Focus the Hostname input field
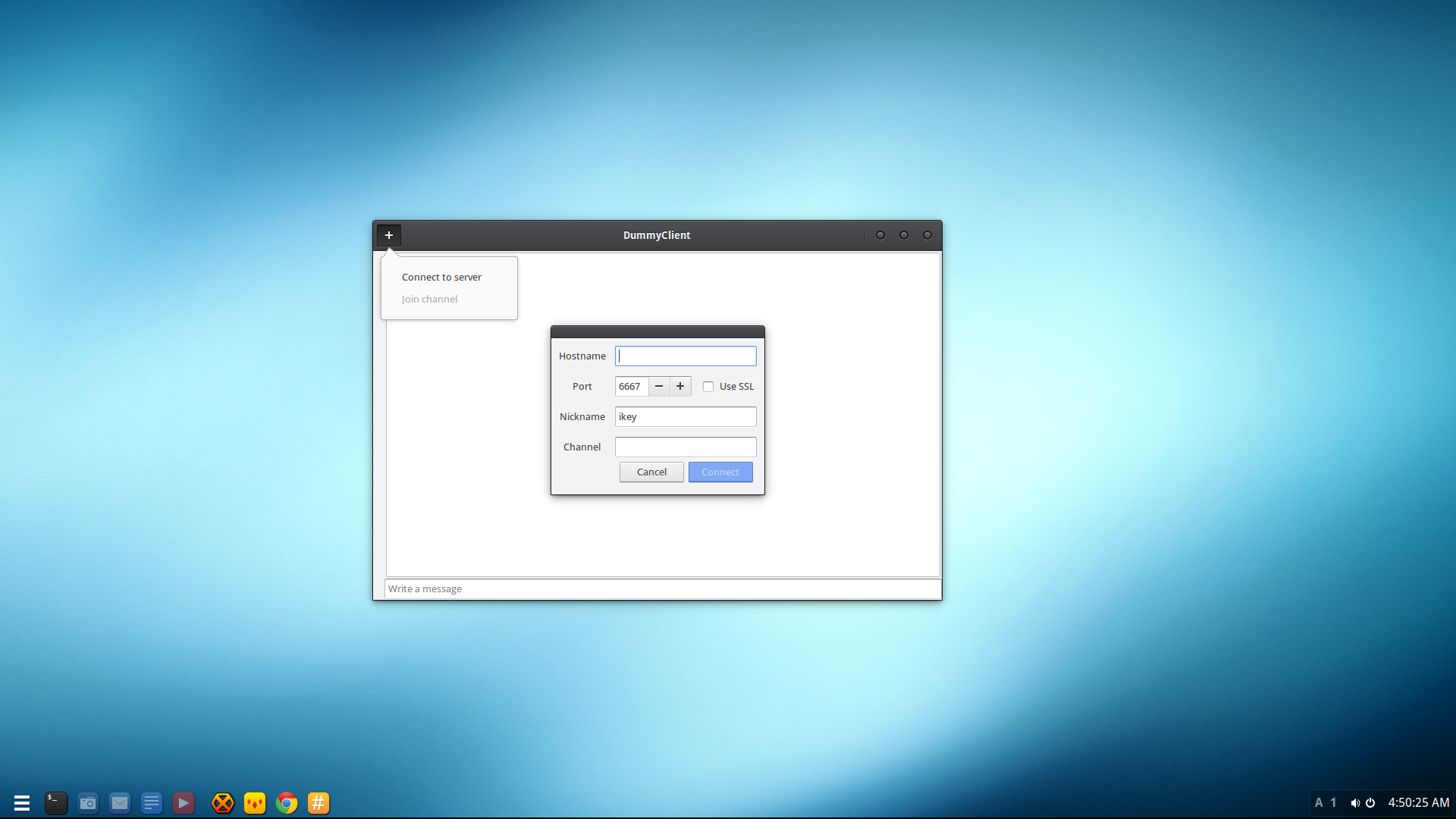The image size is (1456, 819). point(686,356)
